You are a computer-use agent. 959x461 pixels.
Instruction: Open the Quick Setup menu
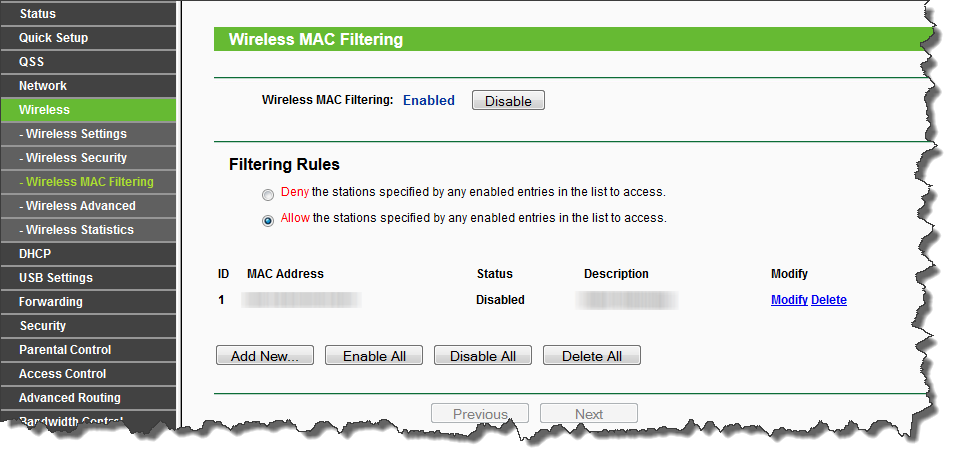coord(54,38)
